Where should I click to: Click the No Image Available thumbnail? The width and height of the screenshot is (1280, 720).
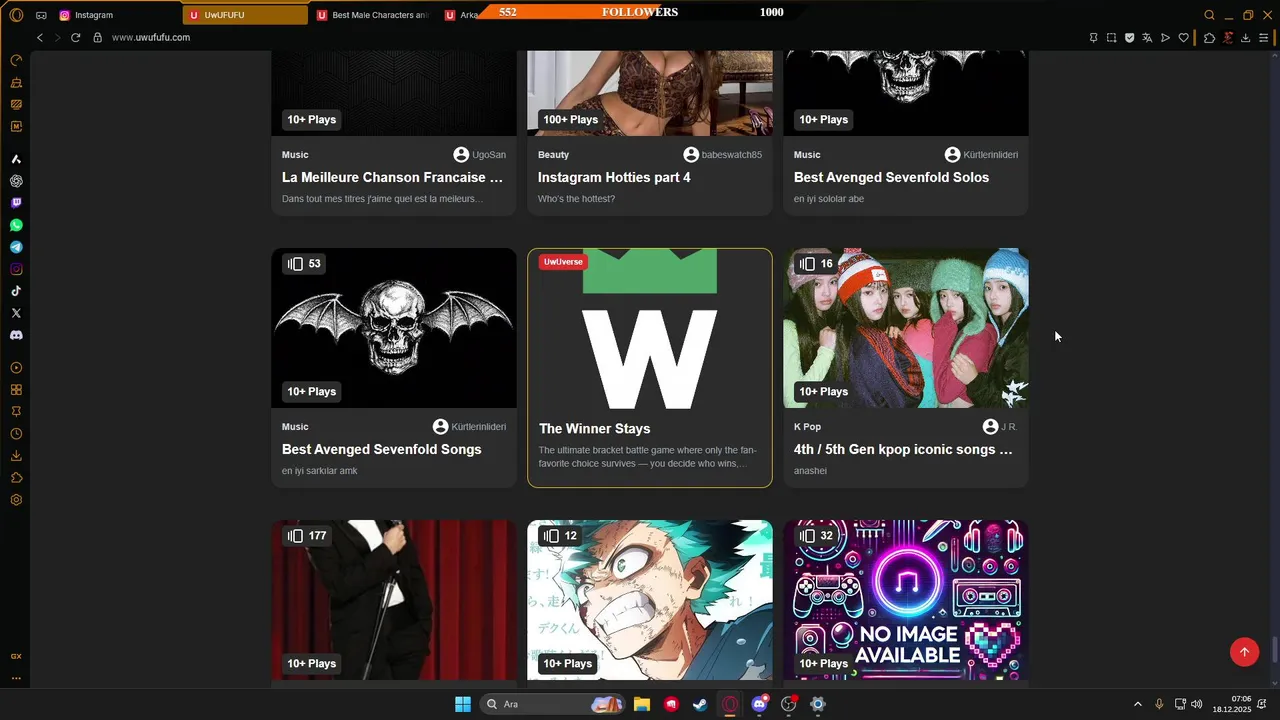tap(906, 600)
